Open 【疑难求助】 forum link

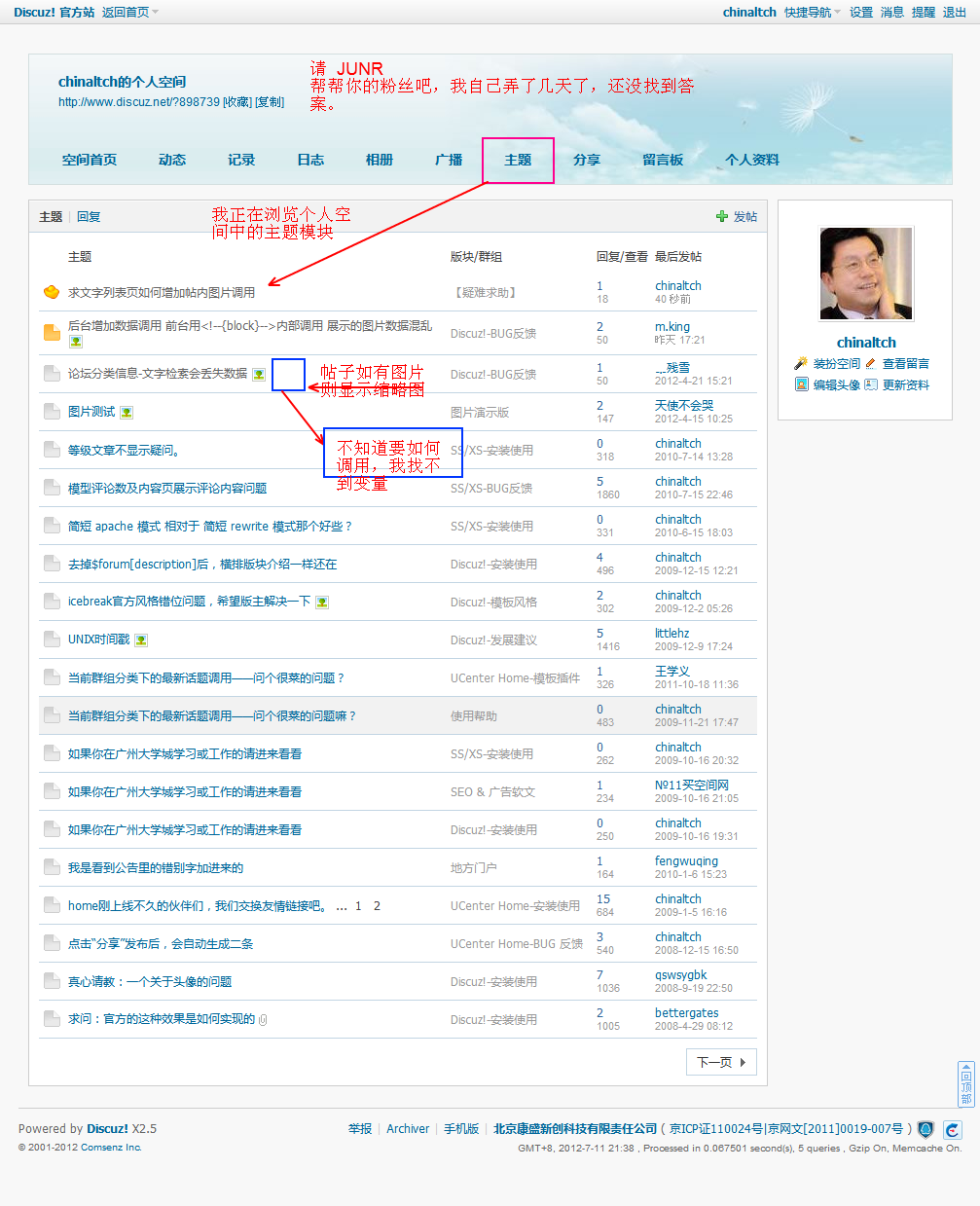[486, 293]
